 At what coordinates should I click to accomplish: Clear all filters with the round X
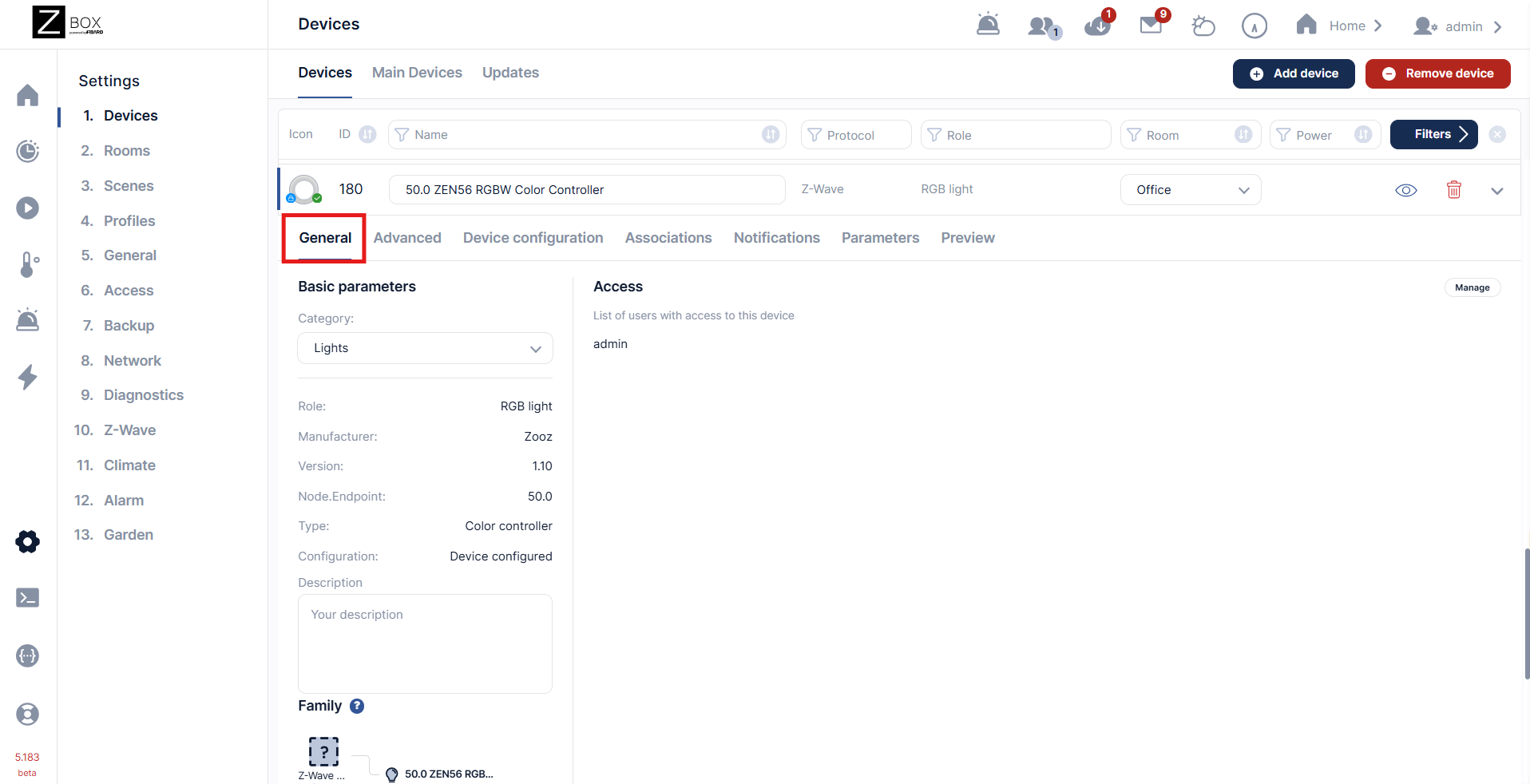coord(1497,135)
